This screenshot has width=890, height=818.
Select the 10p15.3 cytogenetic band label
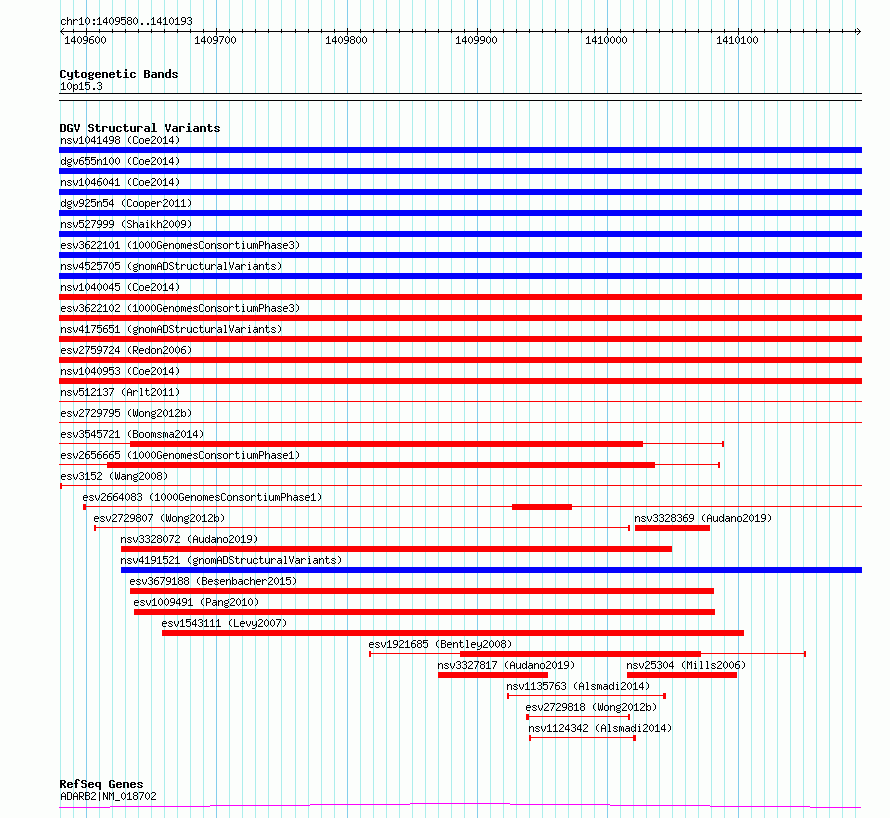(x=81, y=86)
